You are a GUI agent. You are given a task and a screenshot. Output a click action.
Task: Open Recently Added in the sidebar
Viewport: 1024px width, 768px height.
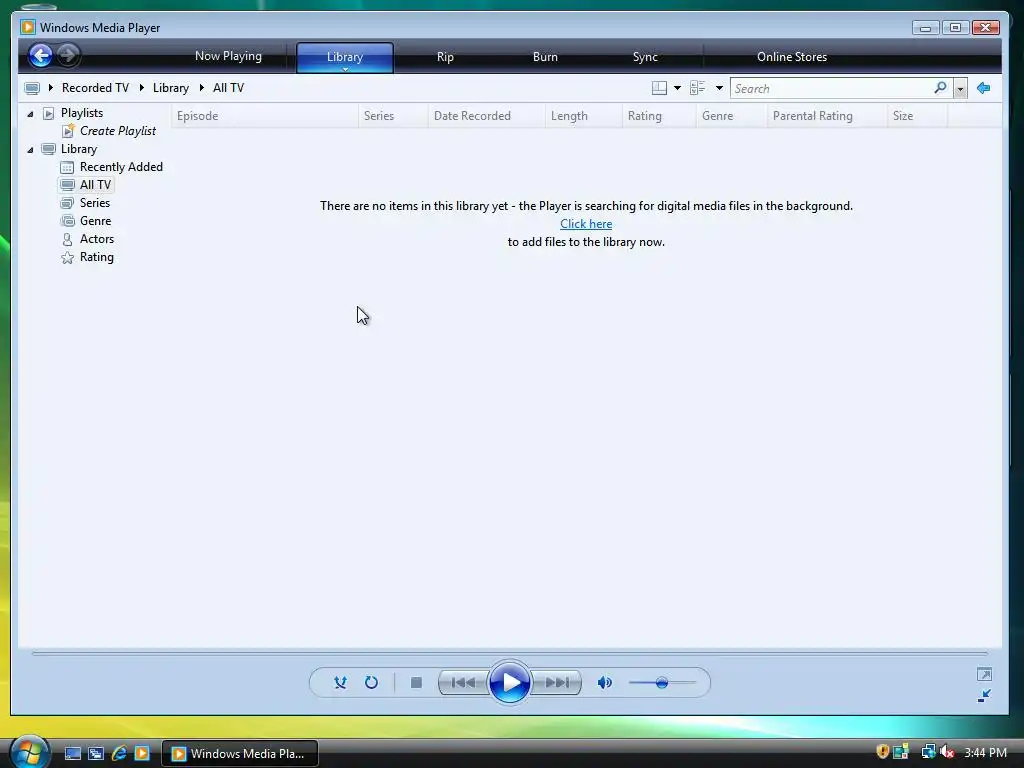121,167
